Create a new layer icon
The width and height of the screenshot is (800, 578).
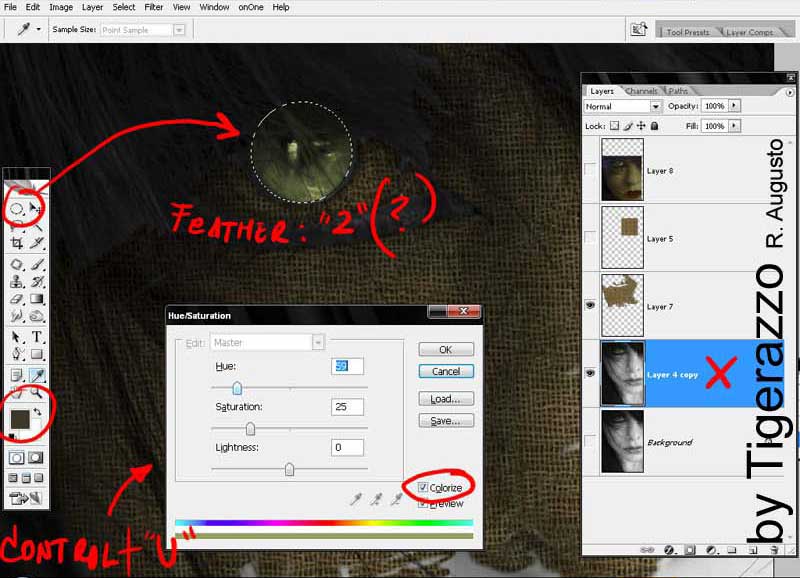753,550
